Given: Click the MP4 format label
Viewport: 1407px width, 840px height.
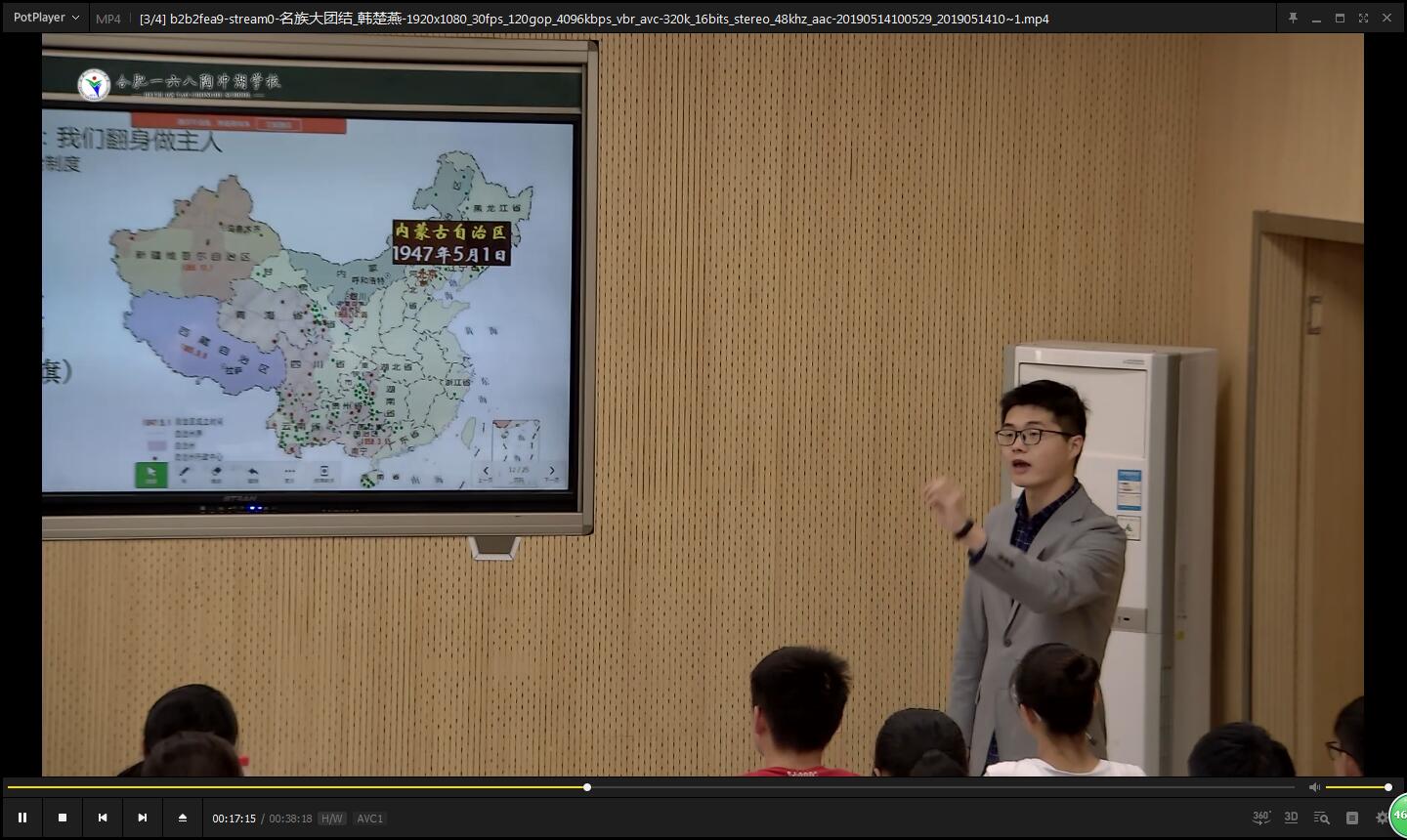Looking at the screenshot, I should (x=108, y=19).
